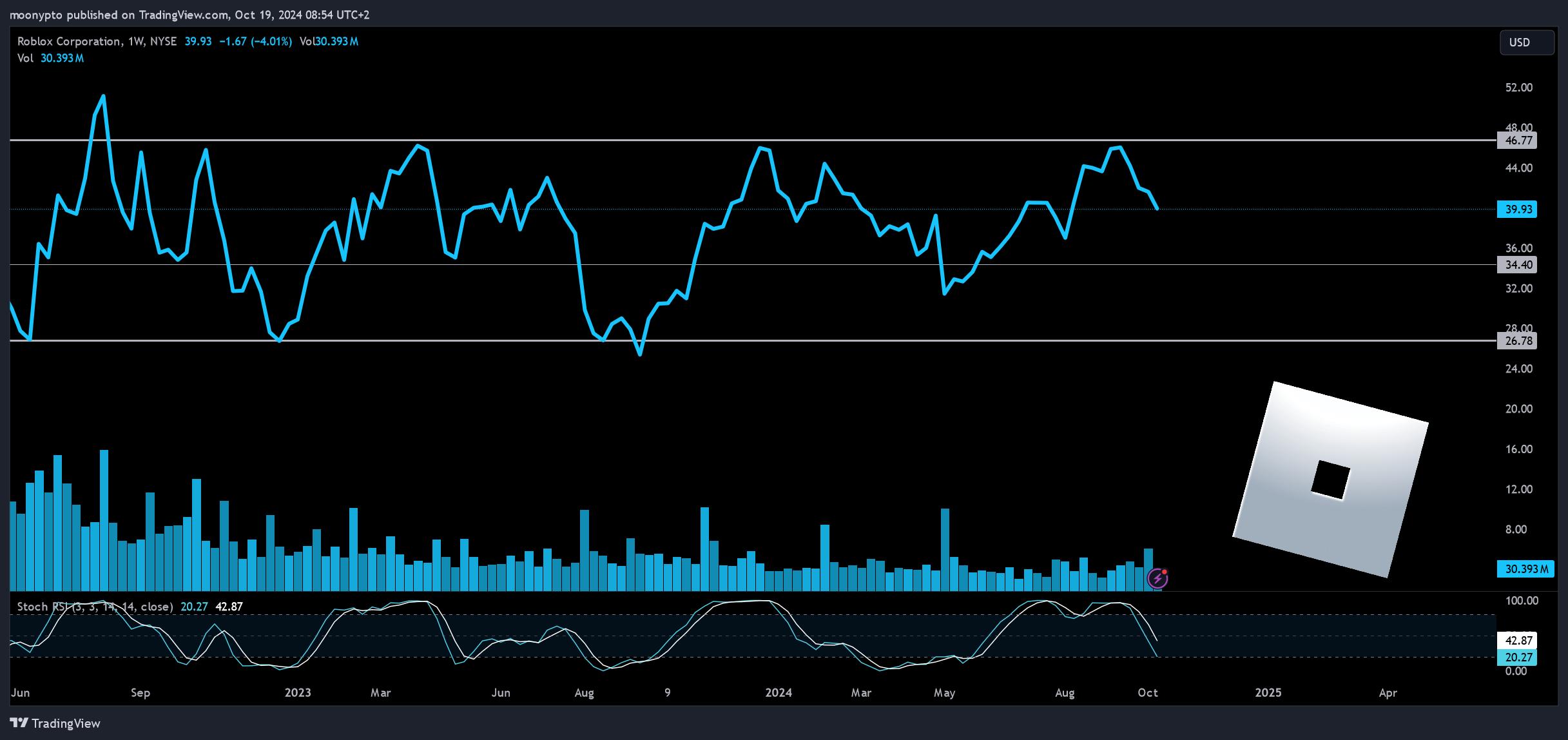The width and height of the screenshot is (1568, 740).
Task: Click the -1.67 (-4.01%) change text
Action: tap(255, 41)
